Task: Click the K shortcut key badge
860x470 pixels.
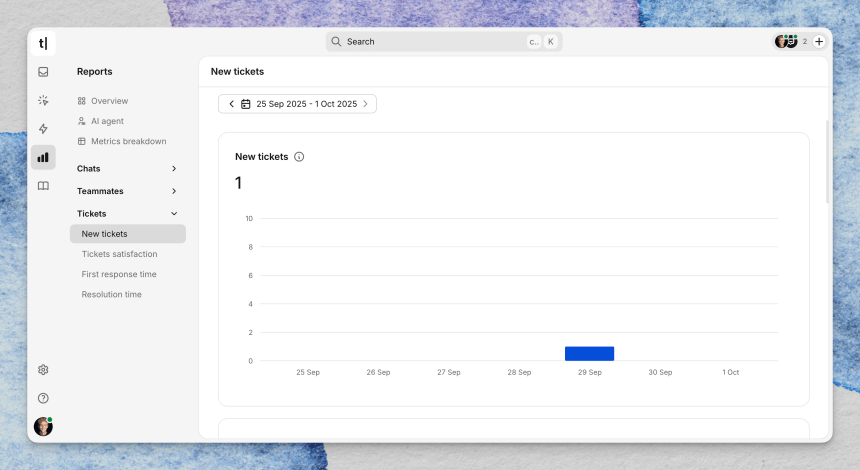Action: (551, 42)
